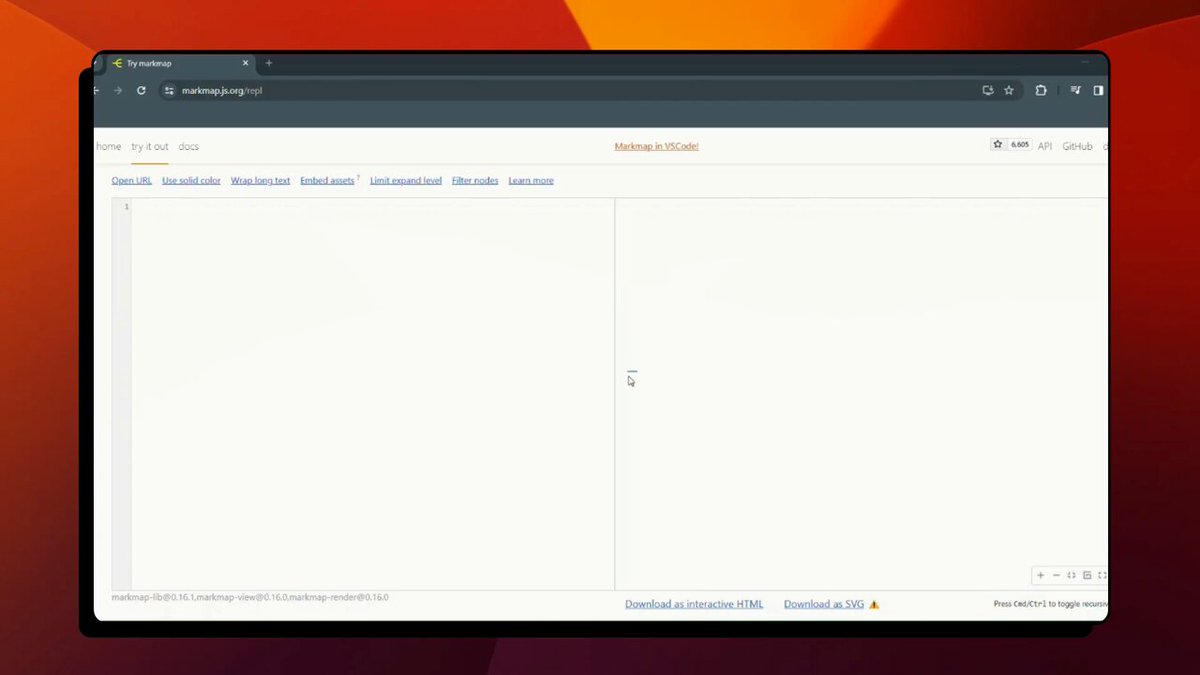Click the small markmap root node in preview
The height and width of the screenshot is (675, 1200).
632,371
